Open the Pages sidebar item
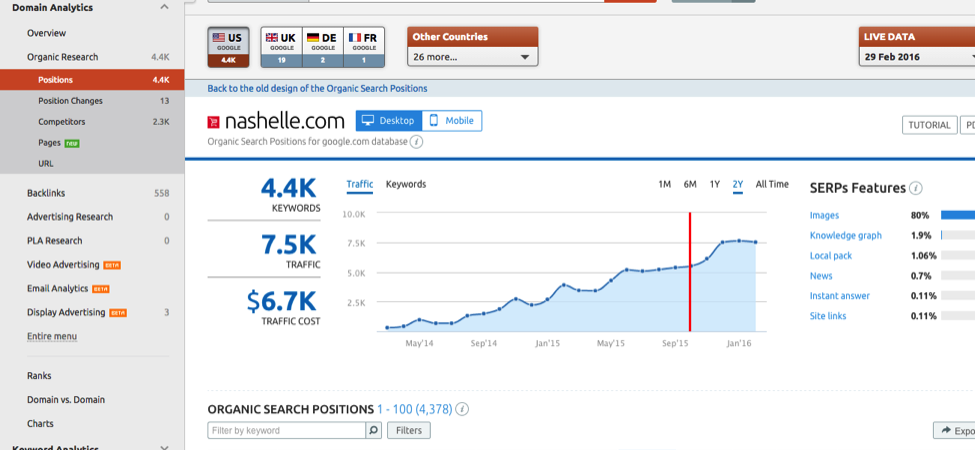 click(x=49, y=143)
